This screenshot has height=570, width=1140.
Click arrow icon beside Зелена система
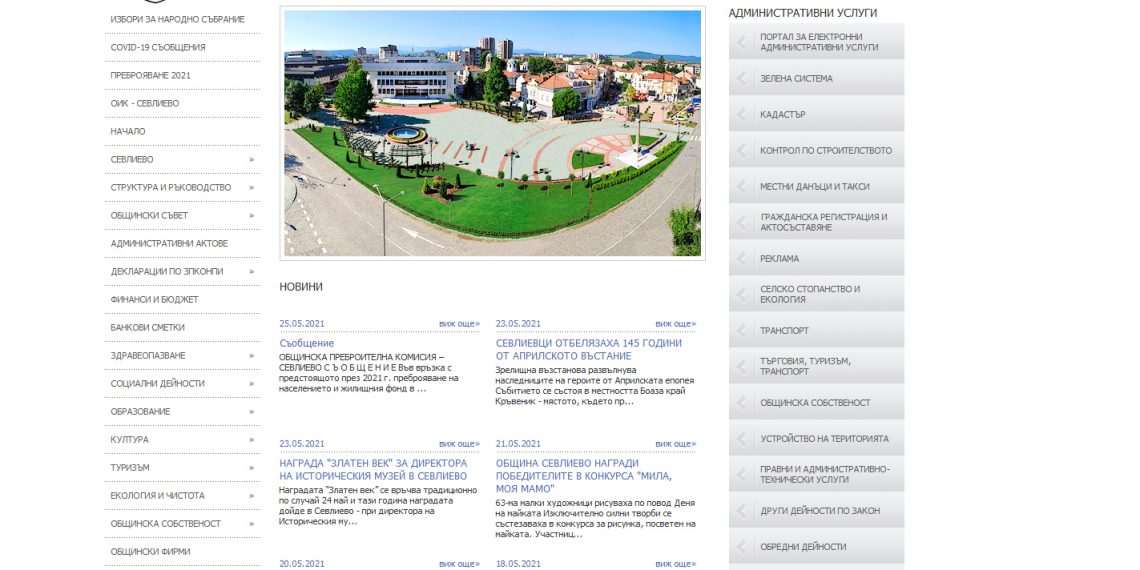pyautogui.click(x=742, y=79)
